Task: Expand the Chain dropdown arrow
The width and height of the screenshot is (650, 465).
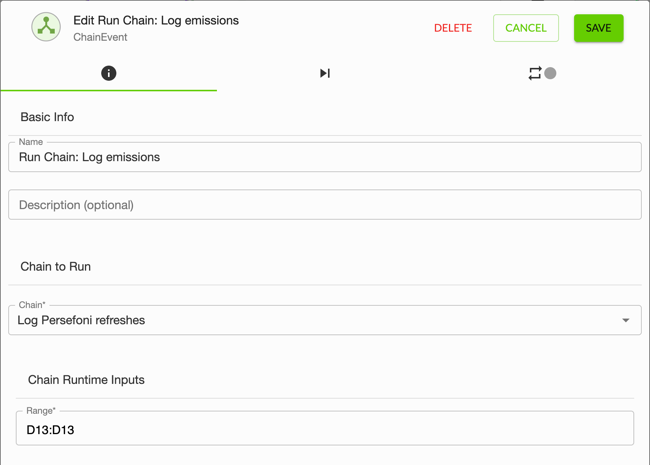Action: pyautogui.click(x=626, y=320)
